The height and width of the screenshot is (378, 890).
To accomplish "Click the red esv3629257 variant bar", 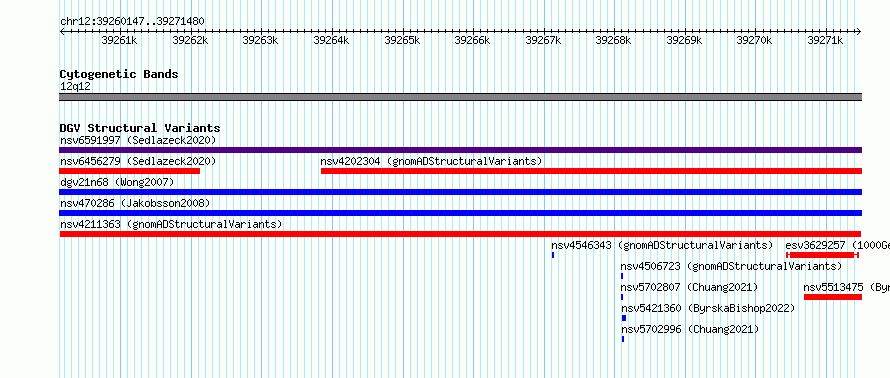I will (x=822, y=255).
